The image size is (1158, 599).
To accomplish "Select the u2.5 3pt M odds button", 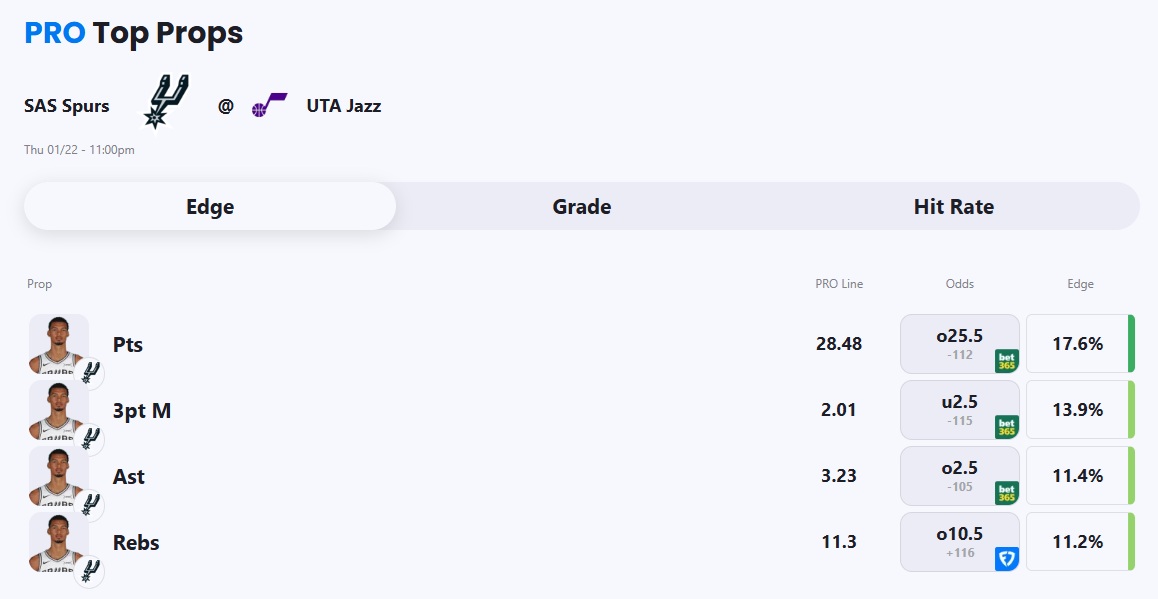I will point(959,410).
